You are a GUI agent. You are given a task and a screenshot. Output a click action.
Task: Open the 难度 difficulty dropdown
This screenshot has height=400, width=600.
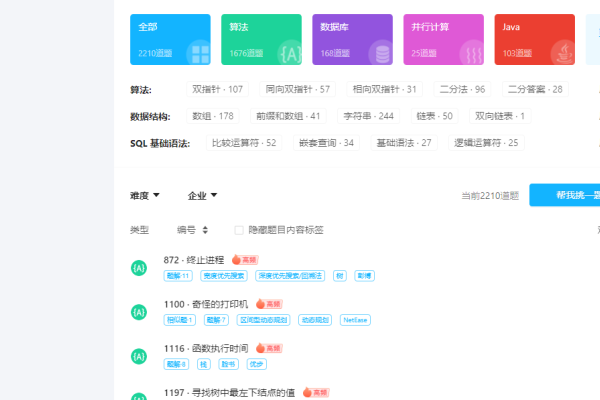coord(145,196)
